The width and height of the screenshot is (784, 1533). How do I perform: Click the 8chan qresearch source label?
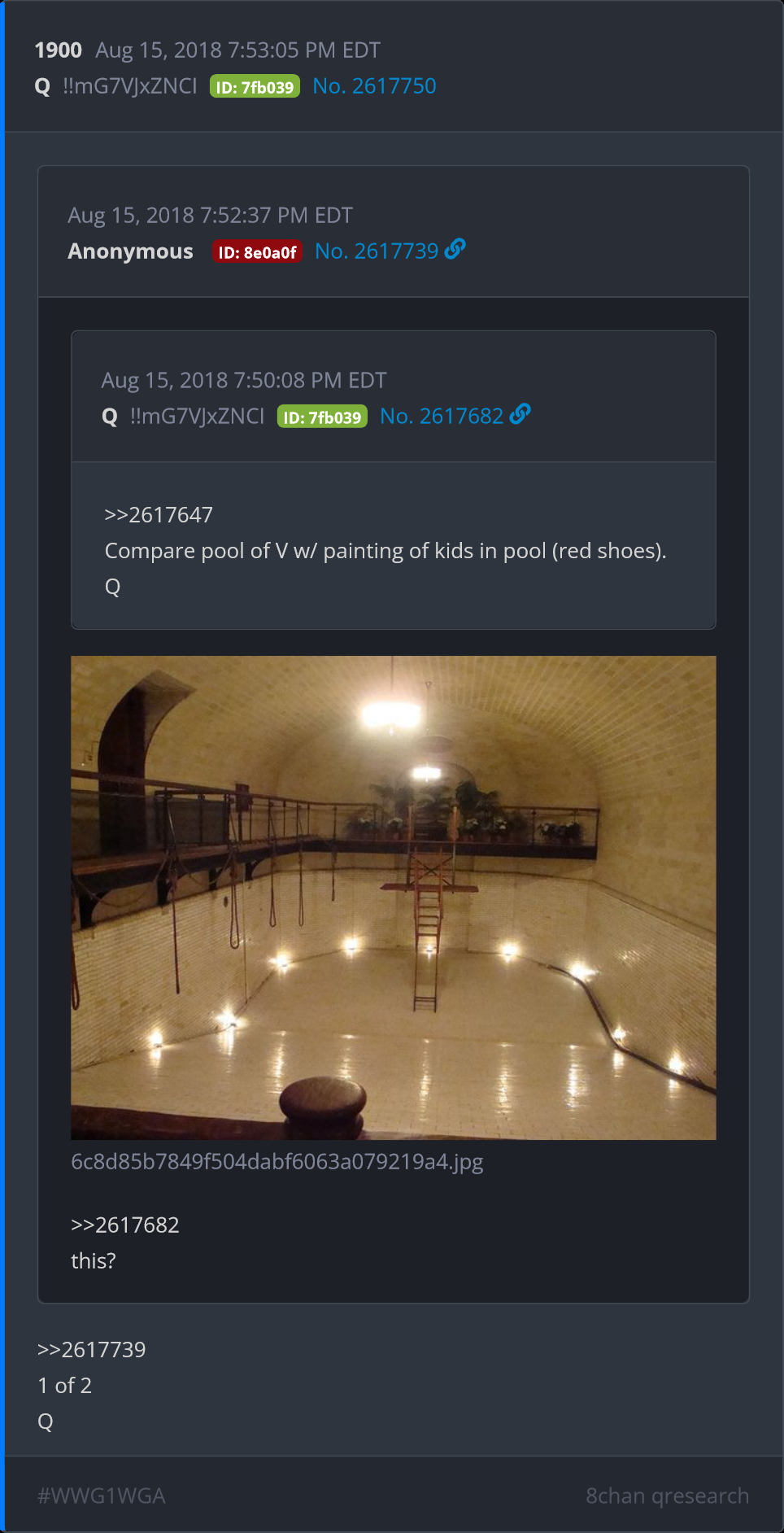point(668,1496)
